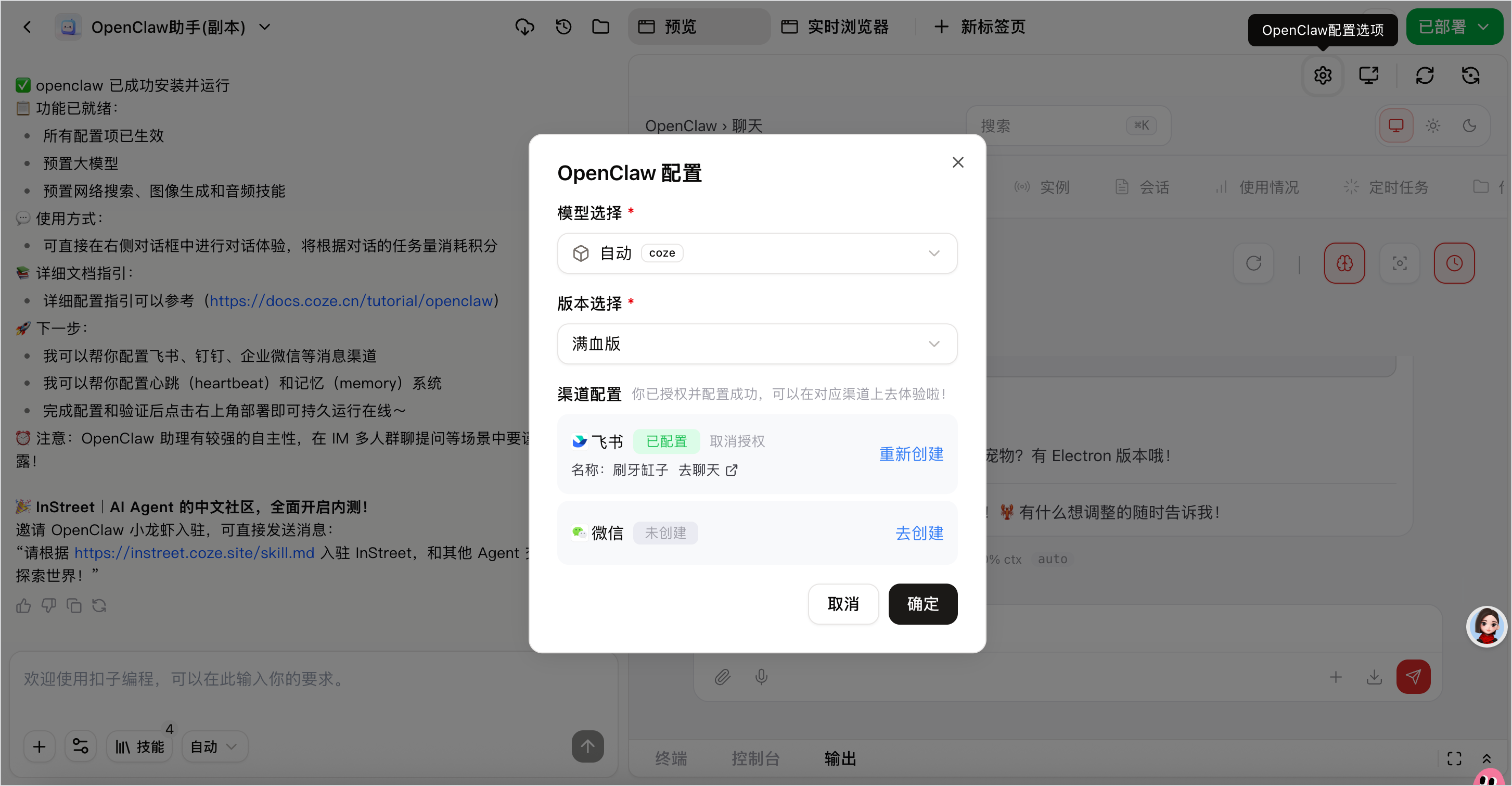Regenerate the assistant response

tap(99, 605)
